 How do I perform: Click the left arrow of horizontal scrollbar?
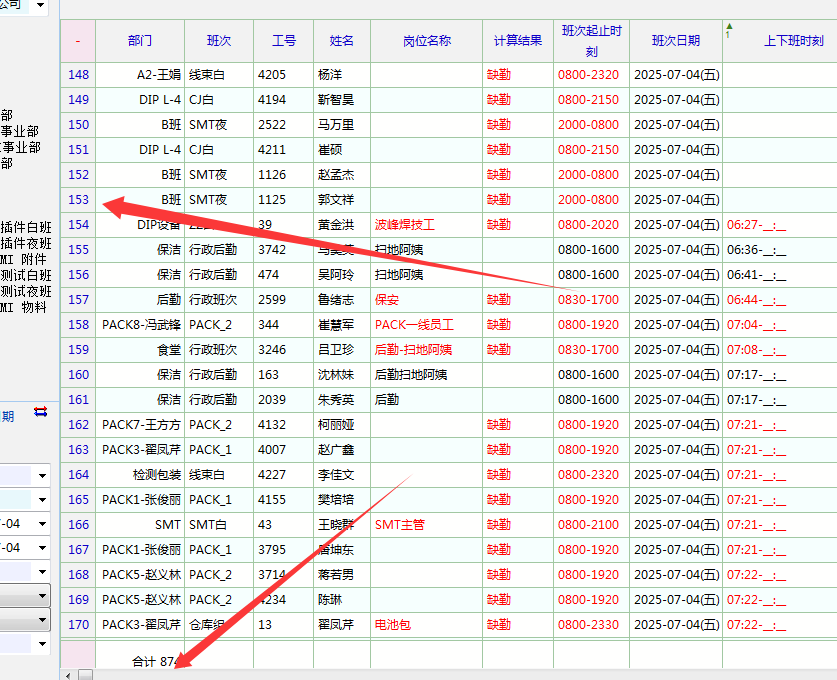click(68, 675)
